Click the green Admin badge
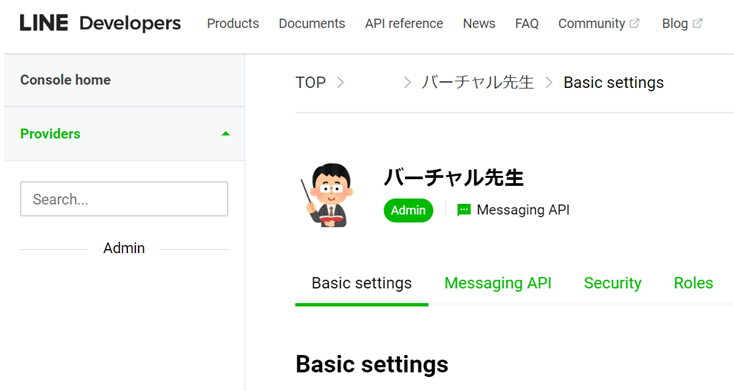734x391 pixels. point(408,210)
